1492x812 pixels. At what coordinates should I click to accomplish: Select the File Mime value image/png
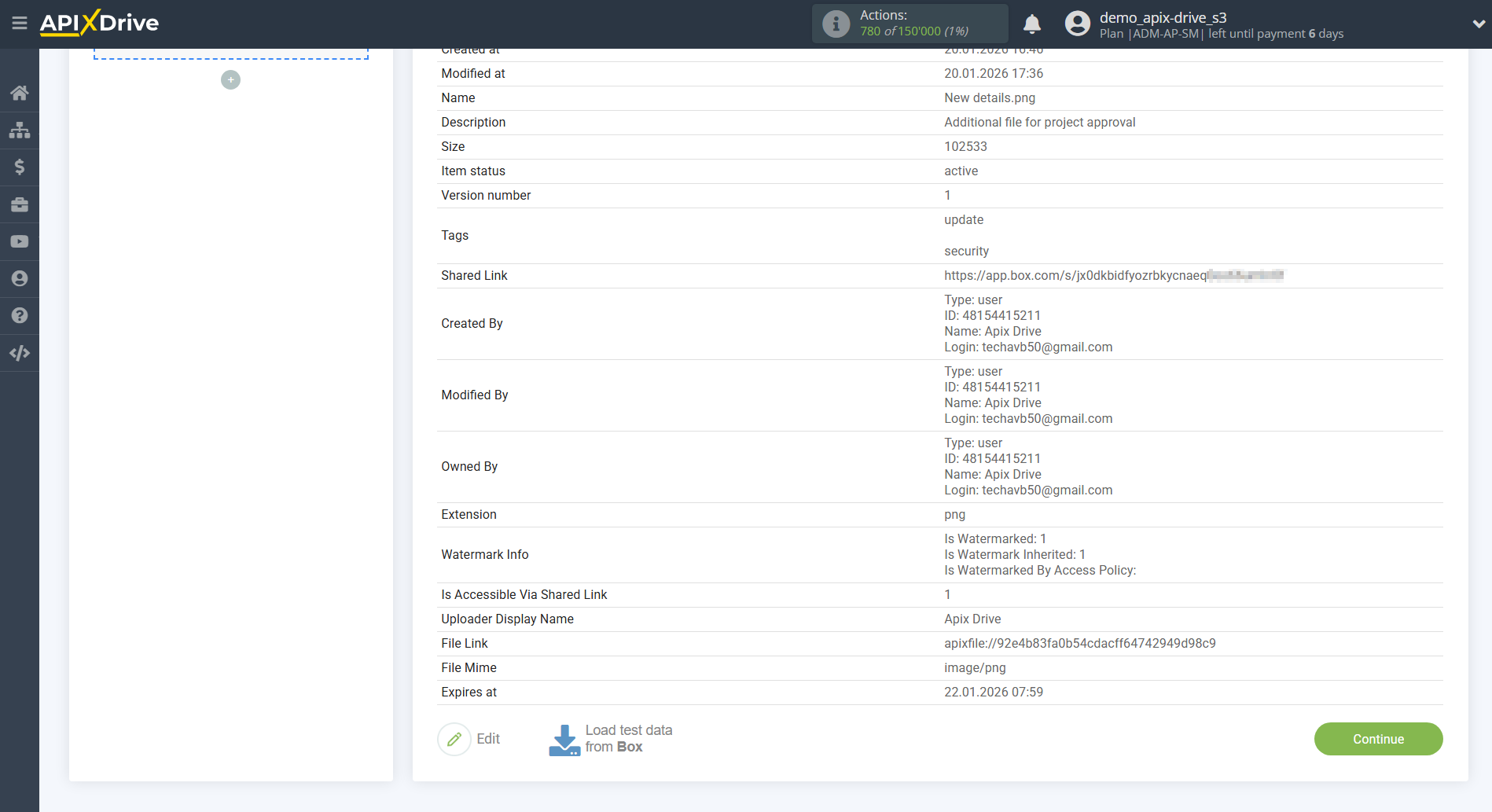click(975, 667)
